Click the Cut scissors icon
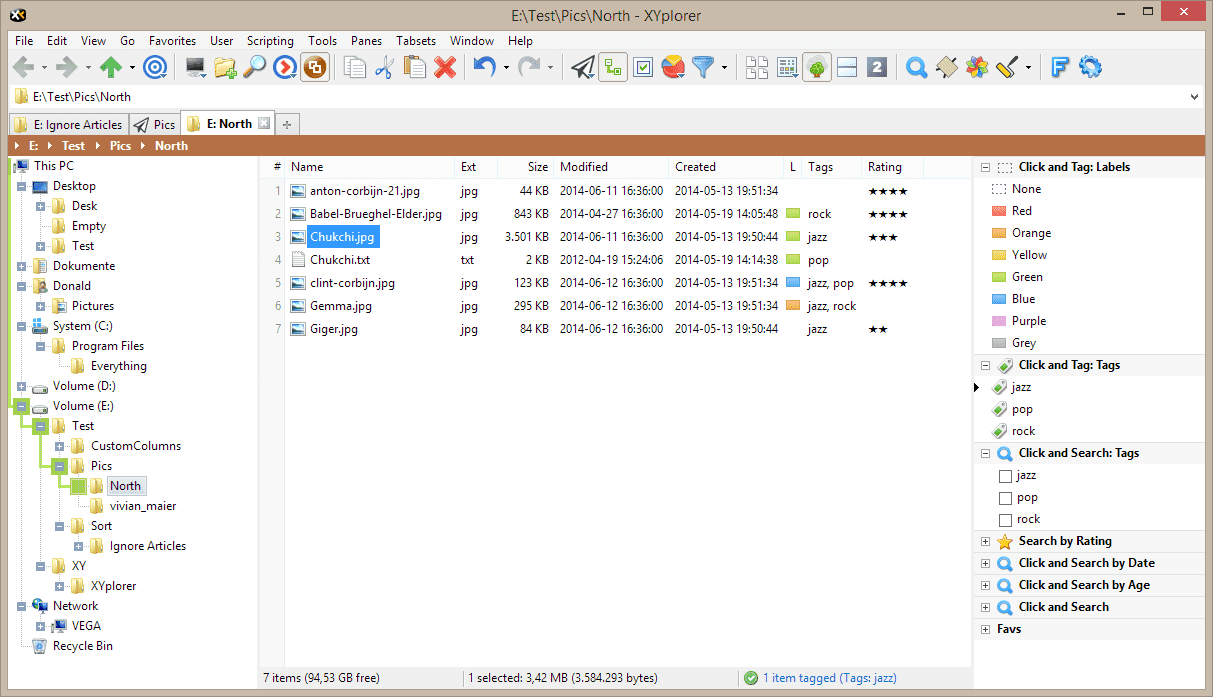Viewport: 1213px width, 697px height. click(x=384, y=67)
